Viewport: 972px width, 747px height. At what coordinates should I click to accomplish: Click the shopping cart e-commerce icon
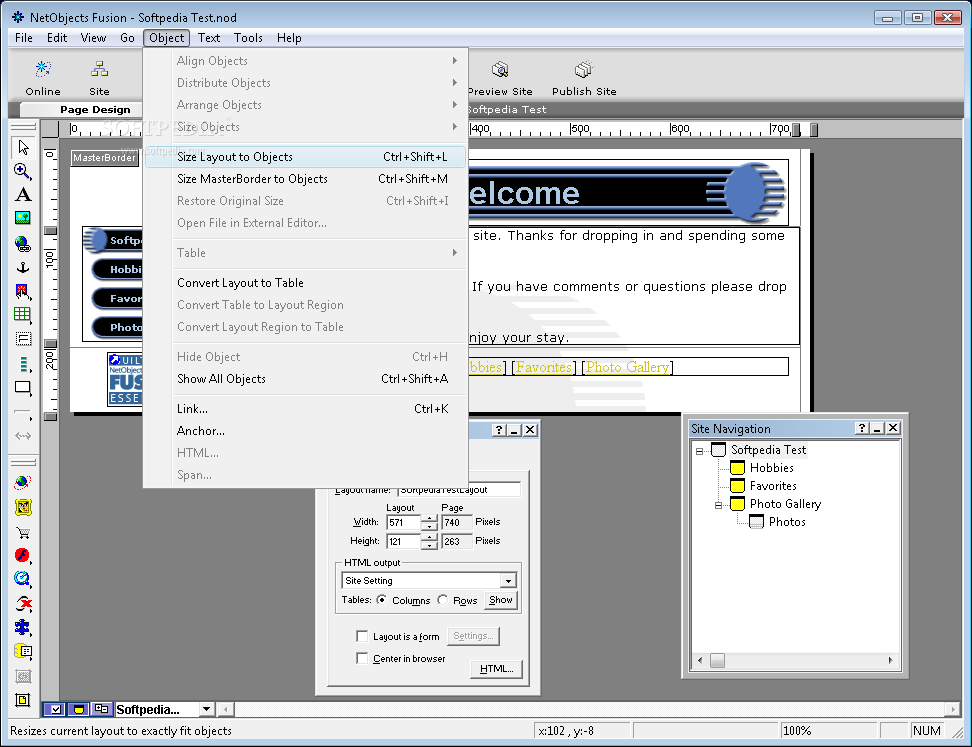tap(23, 532)
